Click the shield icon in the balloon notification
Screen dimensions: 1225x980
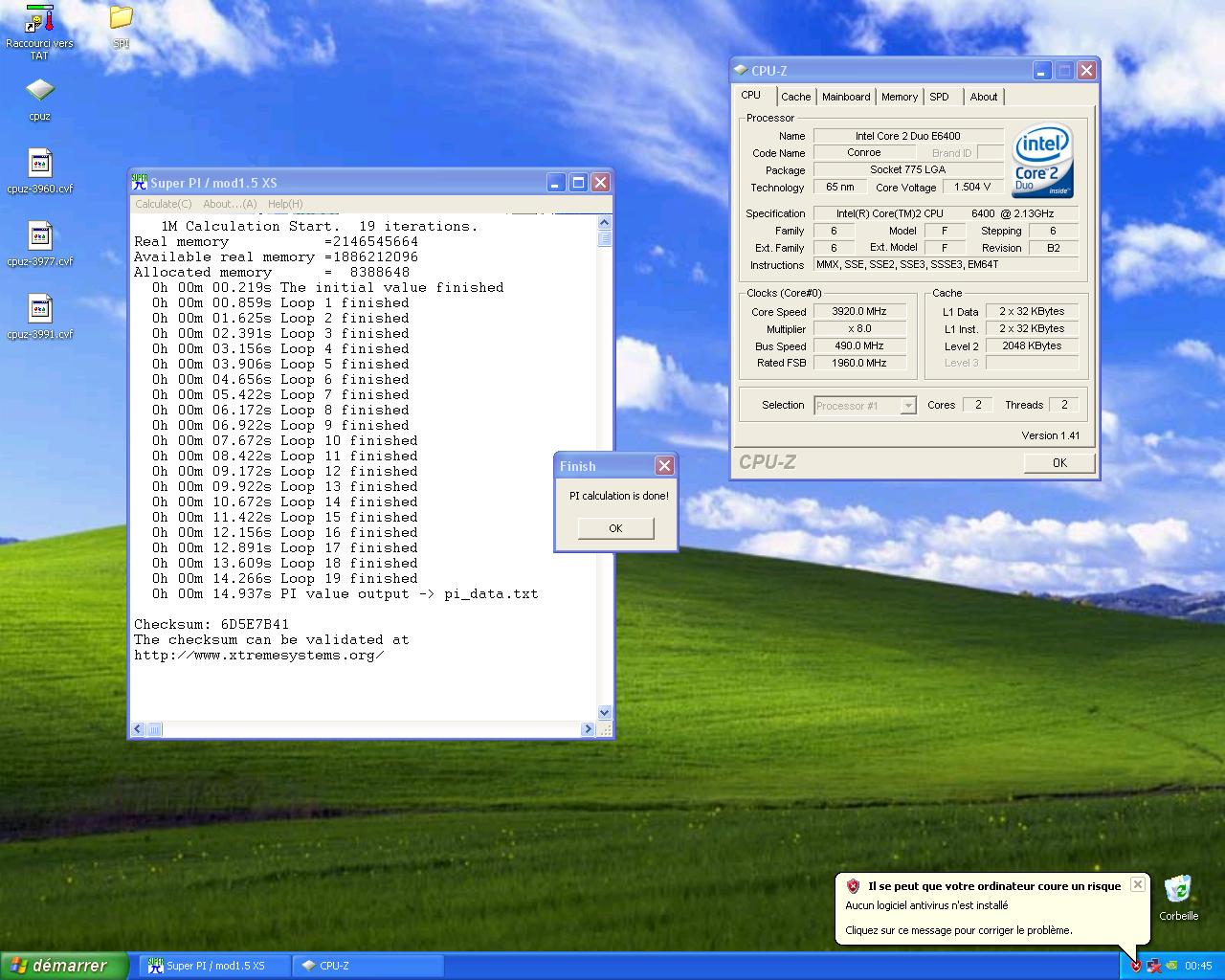[x=853, y=886]
